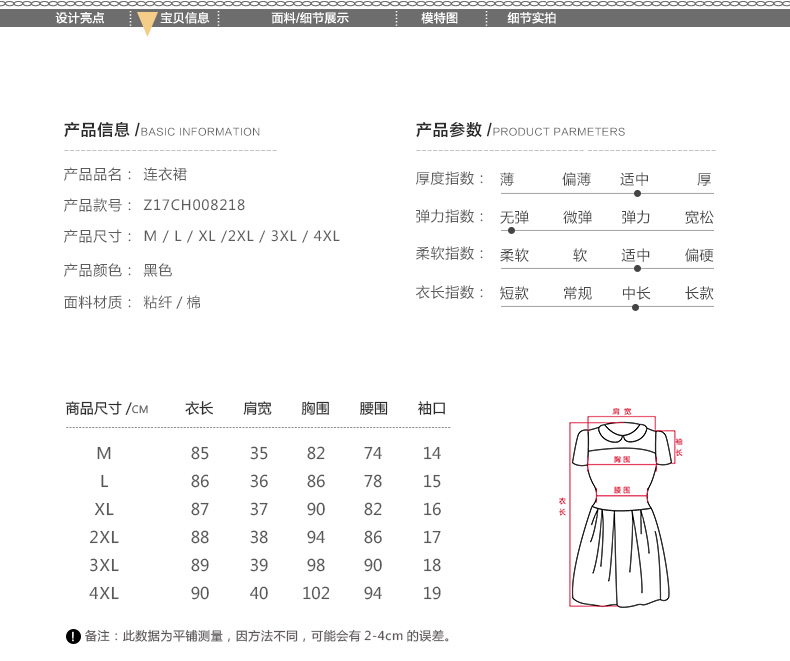Click size list M / L / XL /2XL / 3XL / 4XL
790x661 pixels.
click(x=241, y=236)
